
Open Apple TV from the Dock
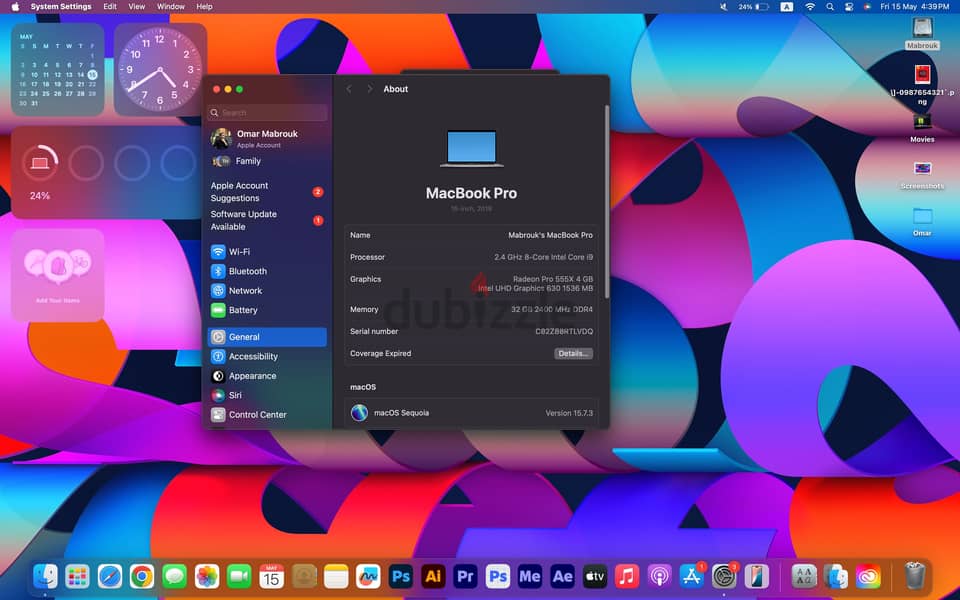click(594, 576)
